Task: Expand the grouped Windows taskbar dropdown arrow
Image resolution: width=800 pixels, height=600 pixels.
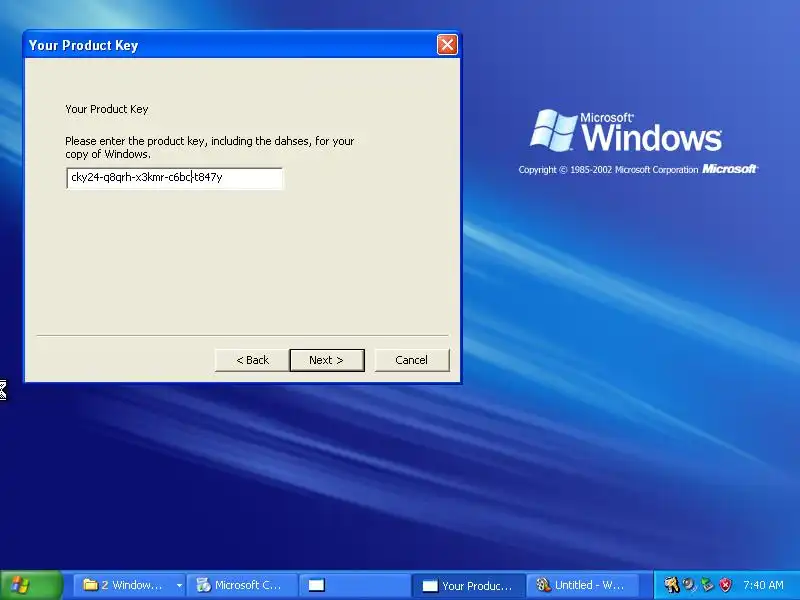Action: (x=179, y=585)
